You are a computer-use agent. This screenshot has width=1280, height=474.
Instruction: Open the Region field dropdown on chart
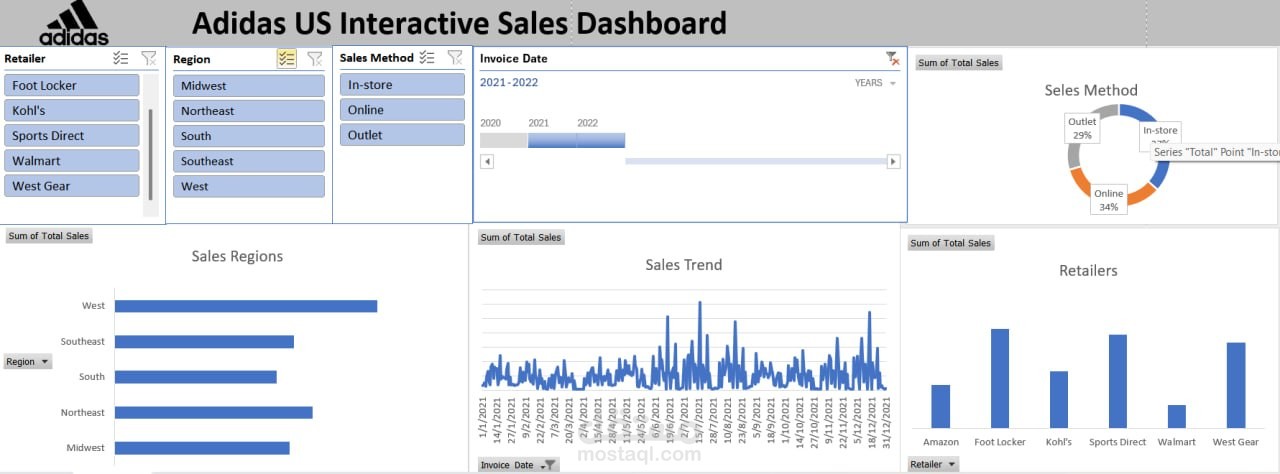[28, 362]
